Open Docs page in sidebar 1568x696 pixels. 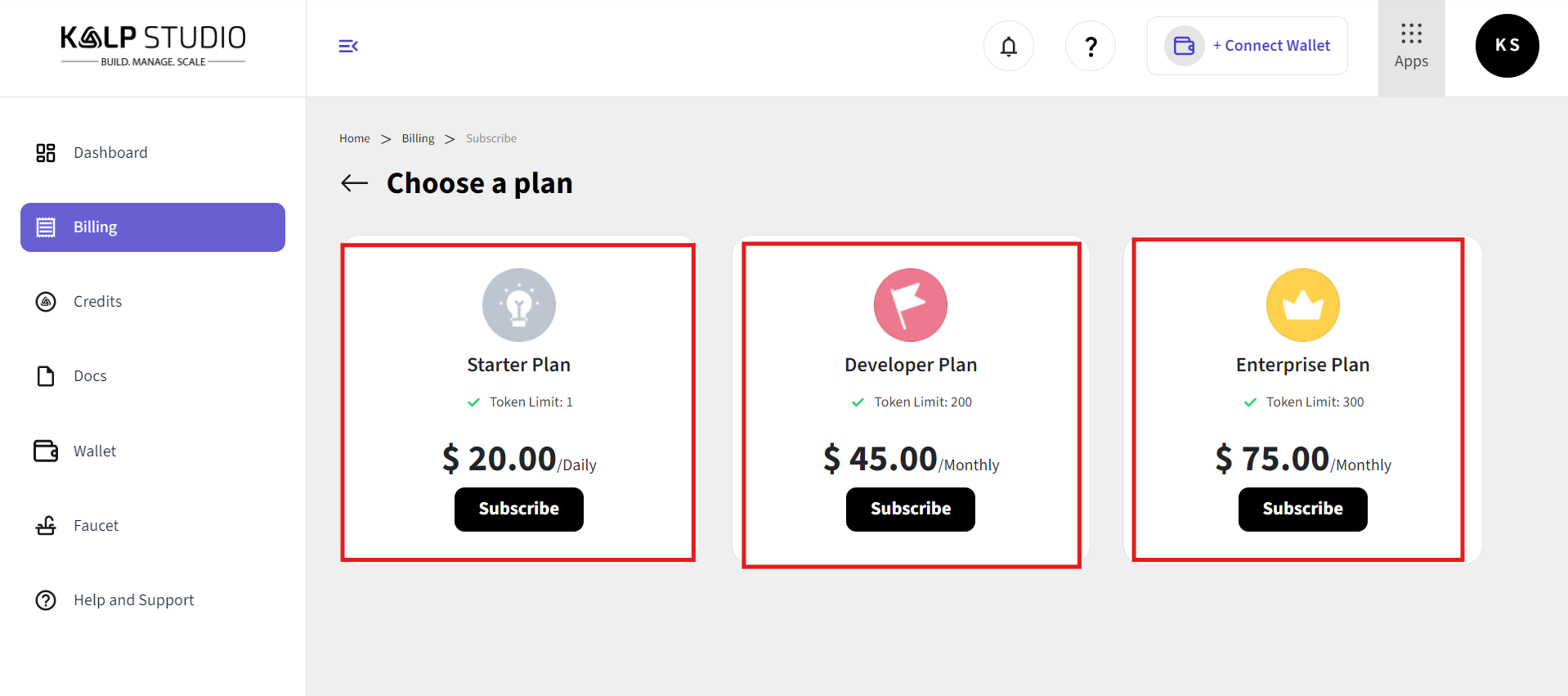pyautogui.click(x=90, y=376)
